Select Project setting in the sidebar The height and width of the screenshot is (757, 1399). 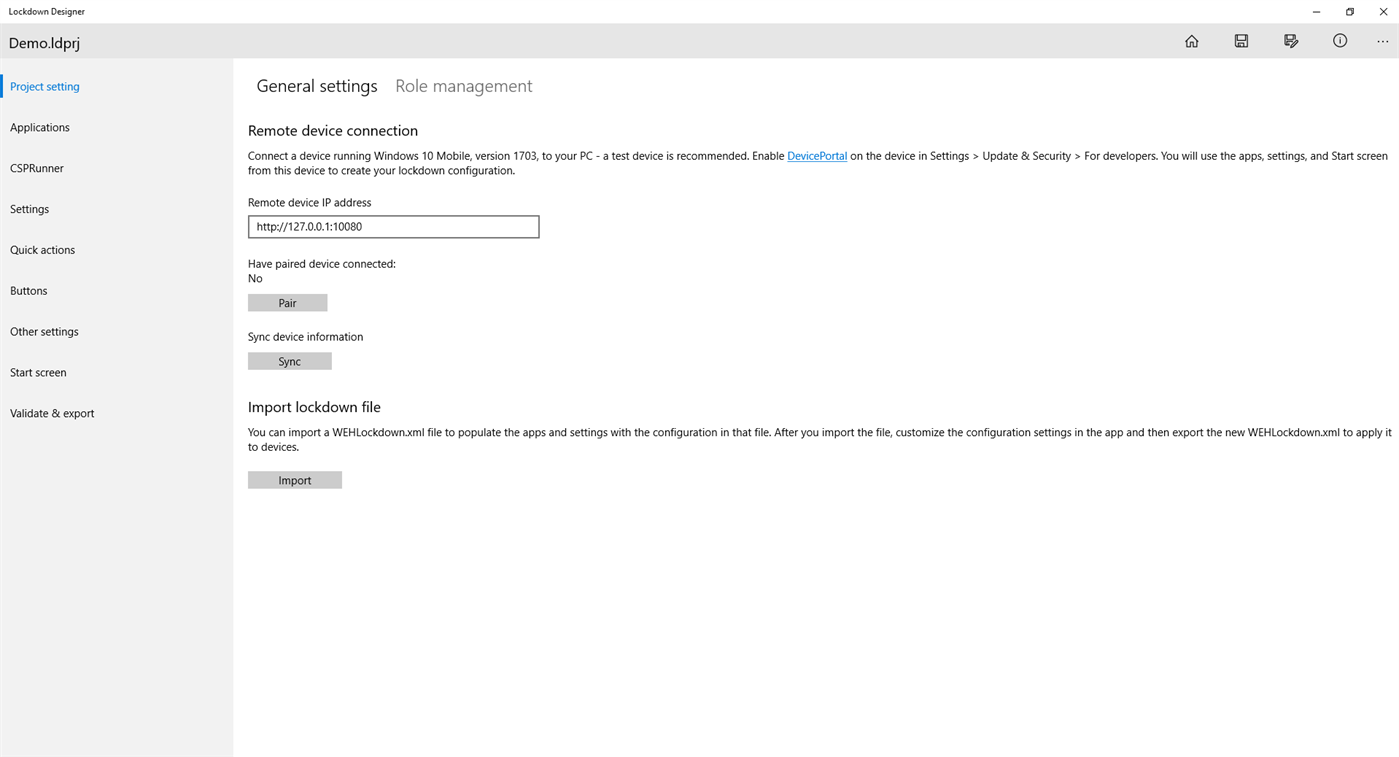click(44, 86)
